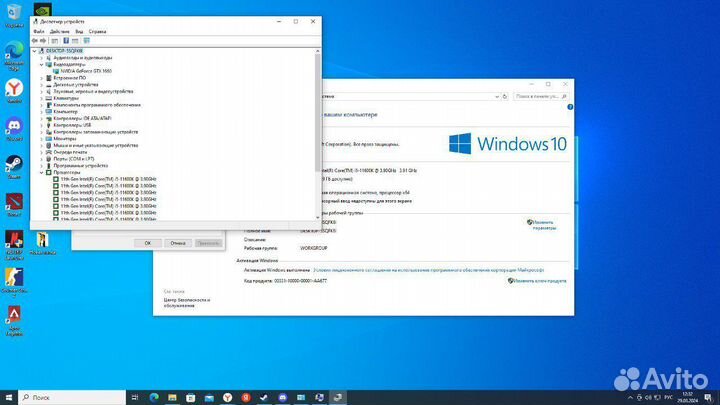This screenshot has height=405, width=720.
Task: Open the Steam desktop shortcut
Action: [x=14, y=167]
